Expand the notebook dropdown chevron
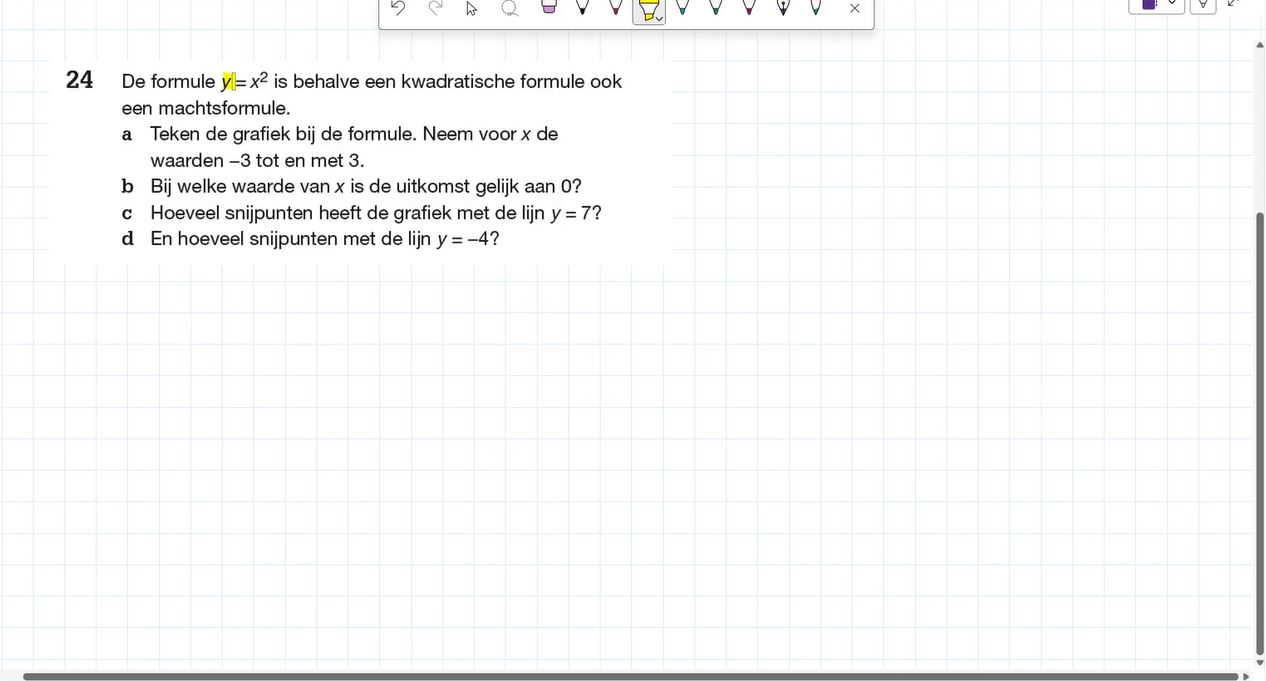Viewport: 1266px width, 681px height. 1172,4
